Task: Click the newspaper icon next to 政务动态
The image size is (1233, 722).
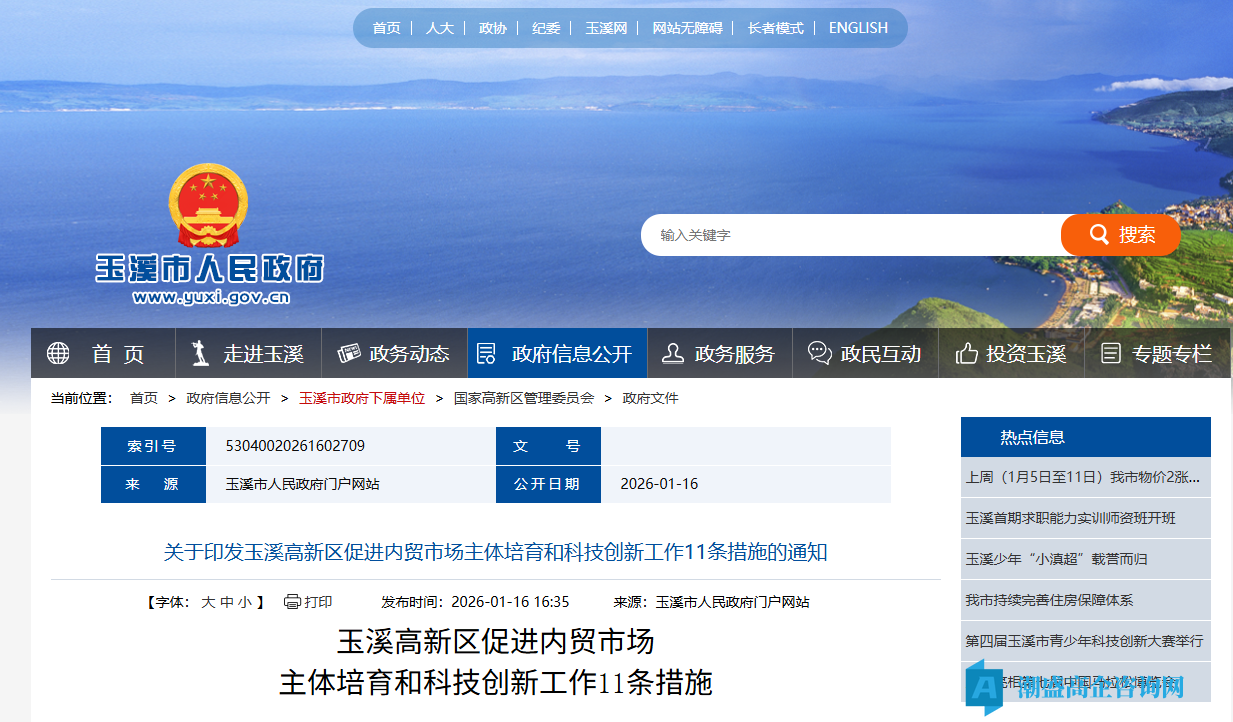Action: pos(348,351)
